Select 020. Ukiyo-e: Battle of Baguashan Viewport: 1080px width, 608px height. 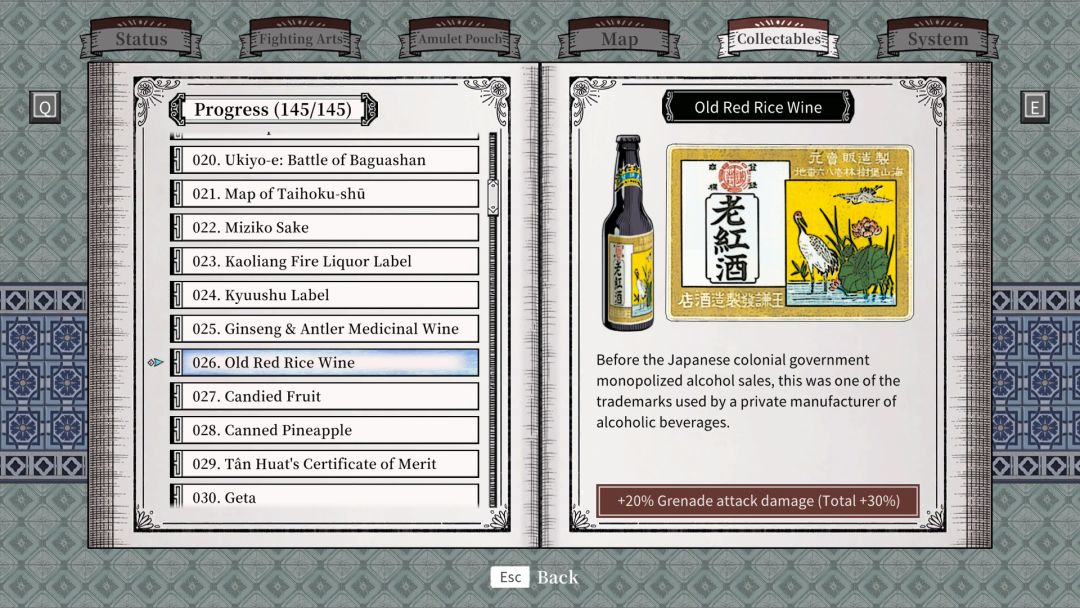point(324,160)
